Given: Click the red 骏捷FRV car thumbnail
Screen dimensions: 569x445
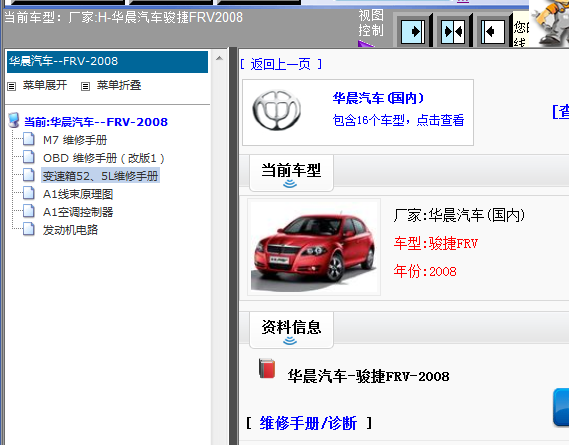Looking at the screenshot, I should point(314,247).
